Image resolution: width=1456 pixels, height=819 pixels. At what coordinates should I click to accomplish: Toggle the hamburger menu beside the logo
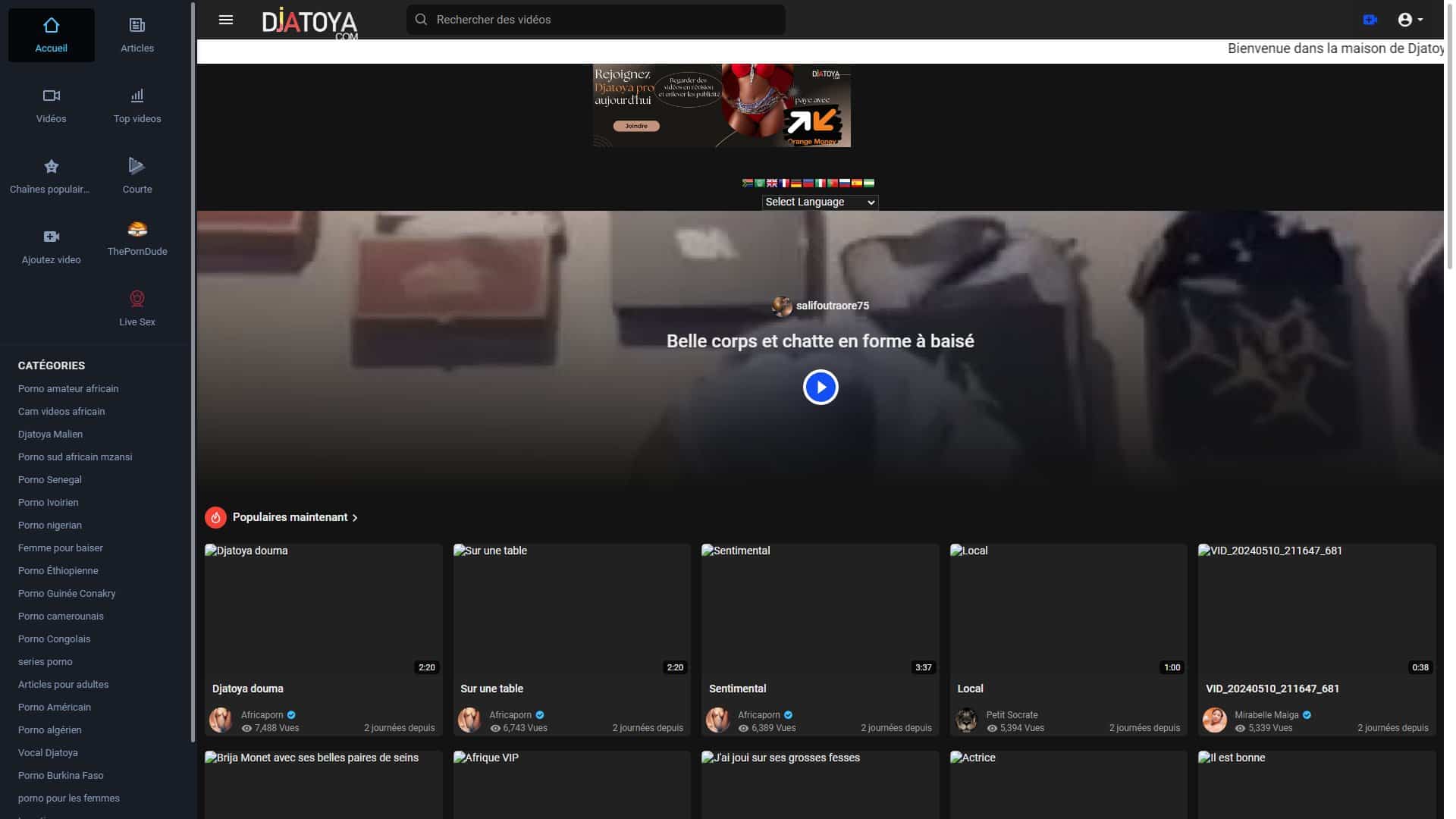225,20
